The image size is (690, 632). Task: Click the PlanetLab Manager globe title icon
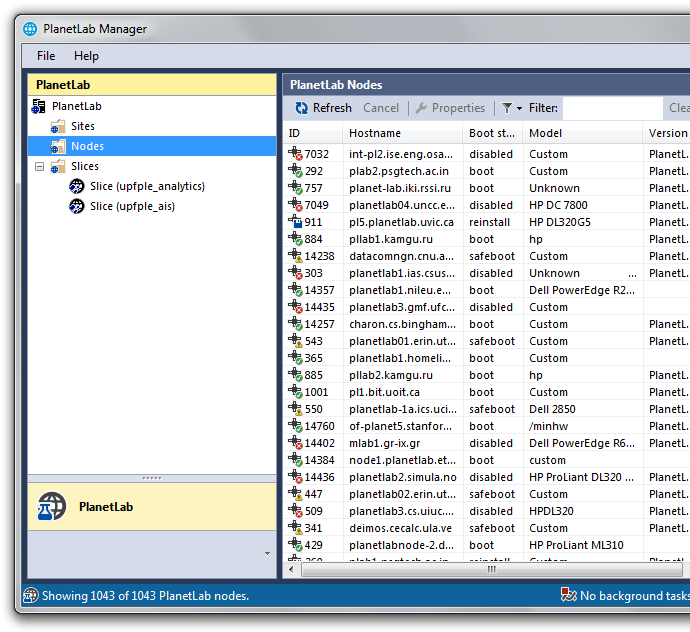pos(30,29)
